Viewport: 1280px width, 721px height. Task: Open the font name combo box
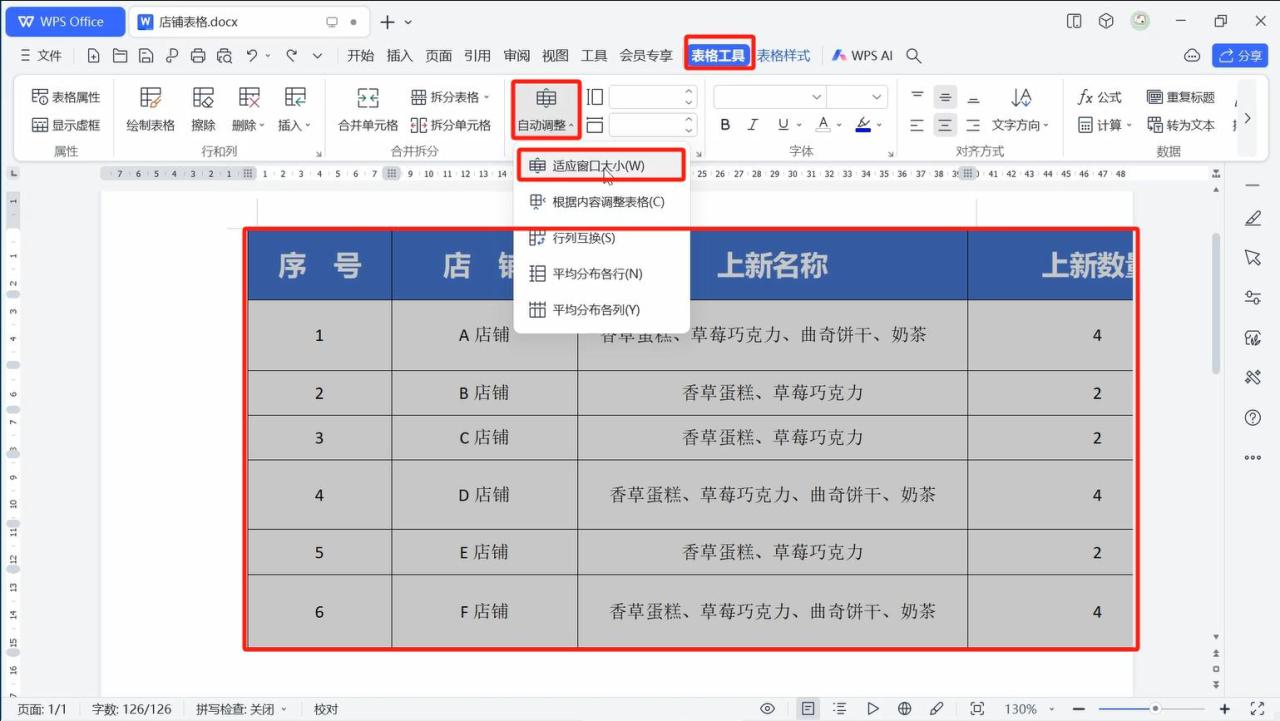(x=769, y=97)
